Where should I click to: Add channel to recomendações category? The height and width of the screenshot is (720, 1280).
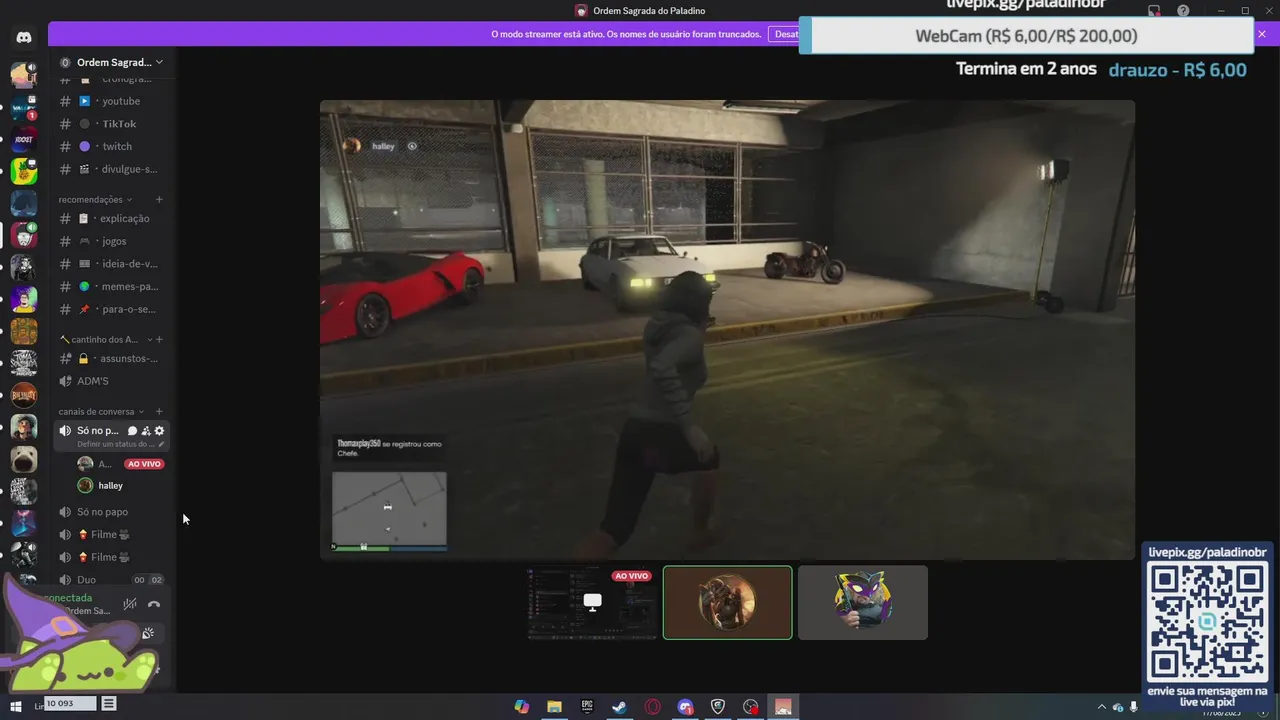159,199
